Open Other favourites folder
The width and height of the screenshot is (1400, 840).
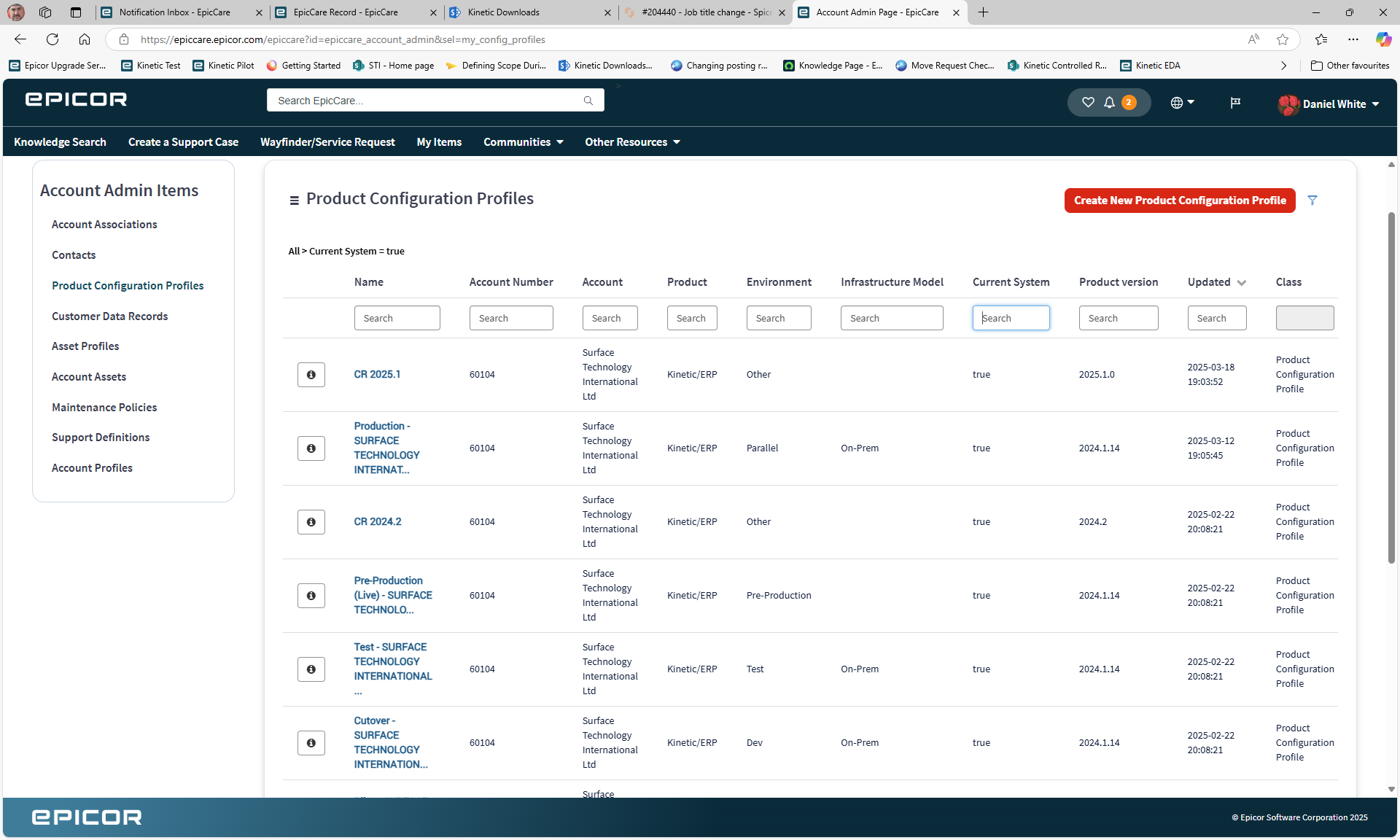point(1350,66)
